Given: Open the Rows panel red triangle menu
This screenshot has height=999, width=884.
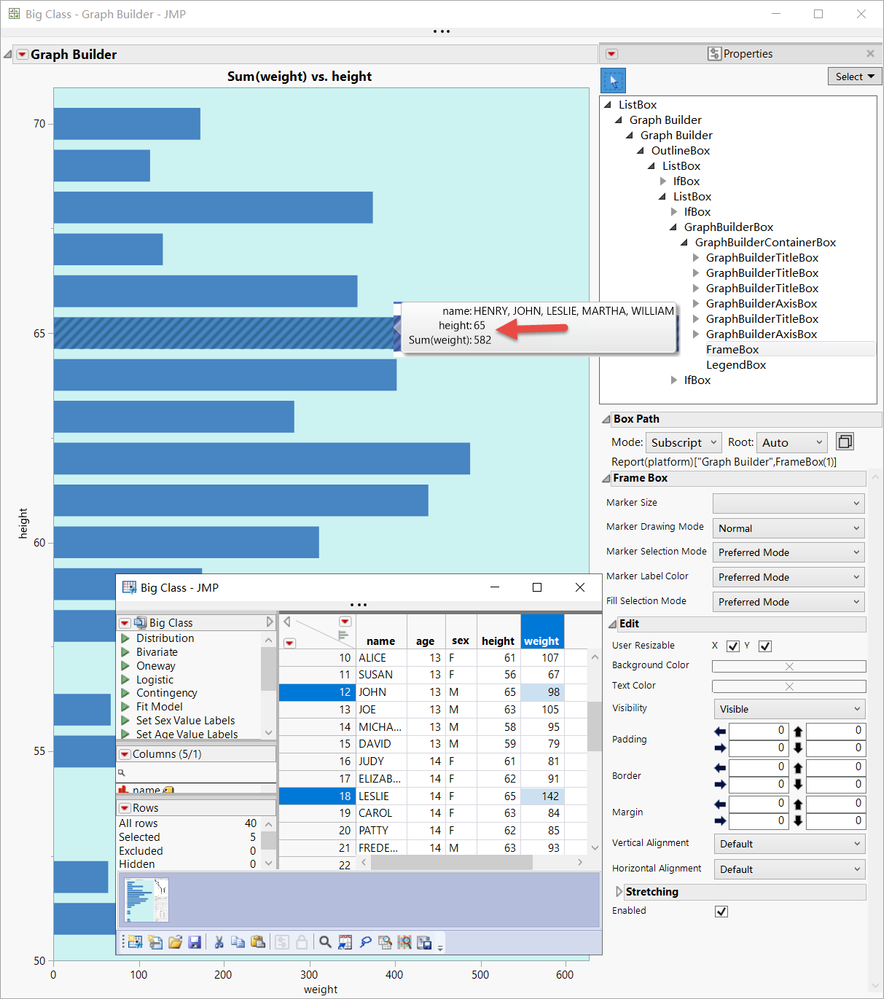Looking at the screenshot, I should point(125,808).
